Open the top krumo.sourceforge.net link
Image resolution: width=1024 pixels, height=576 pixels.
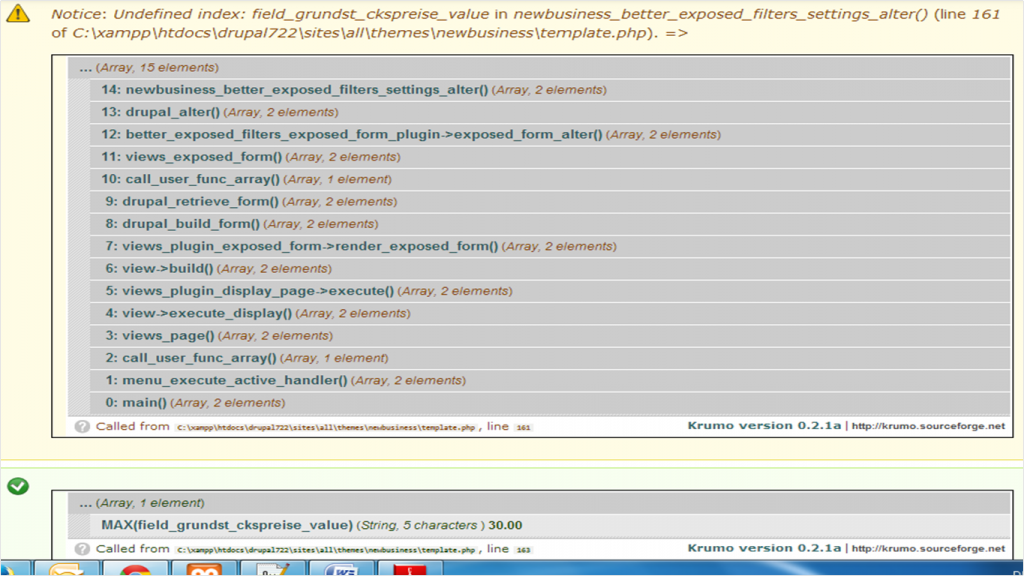pyautogui.click(x=928, y=426)
